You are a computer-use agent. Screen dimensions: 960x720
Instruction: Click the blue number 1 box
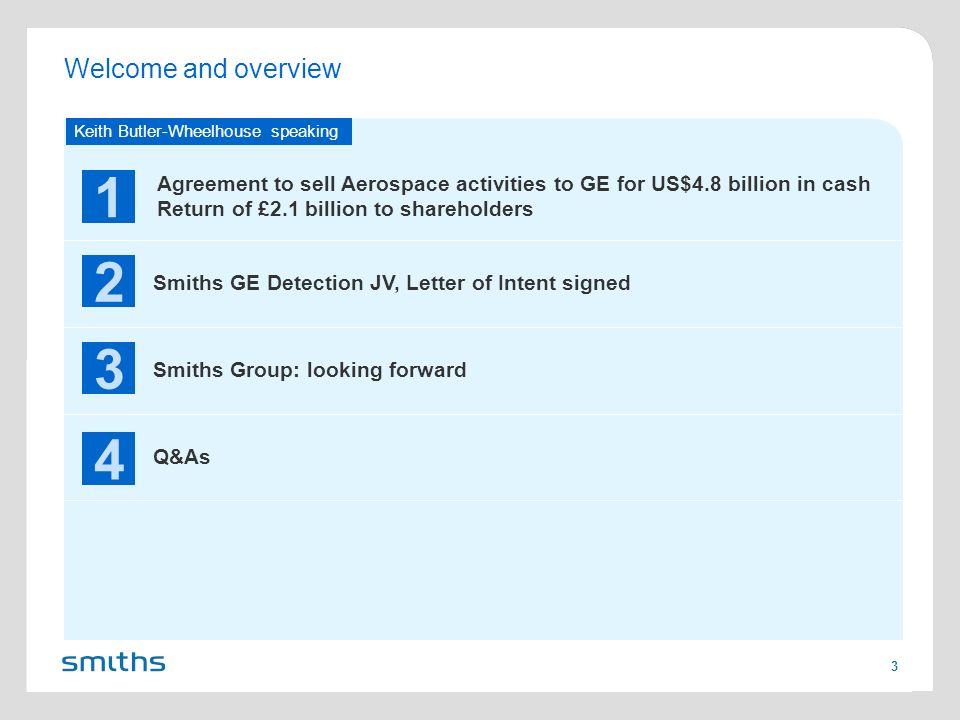(x=108, y=197)
